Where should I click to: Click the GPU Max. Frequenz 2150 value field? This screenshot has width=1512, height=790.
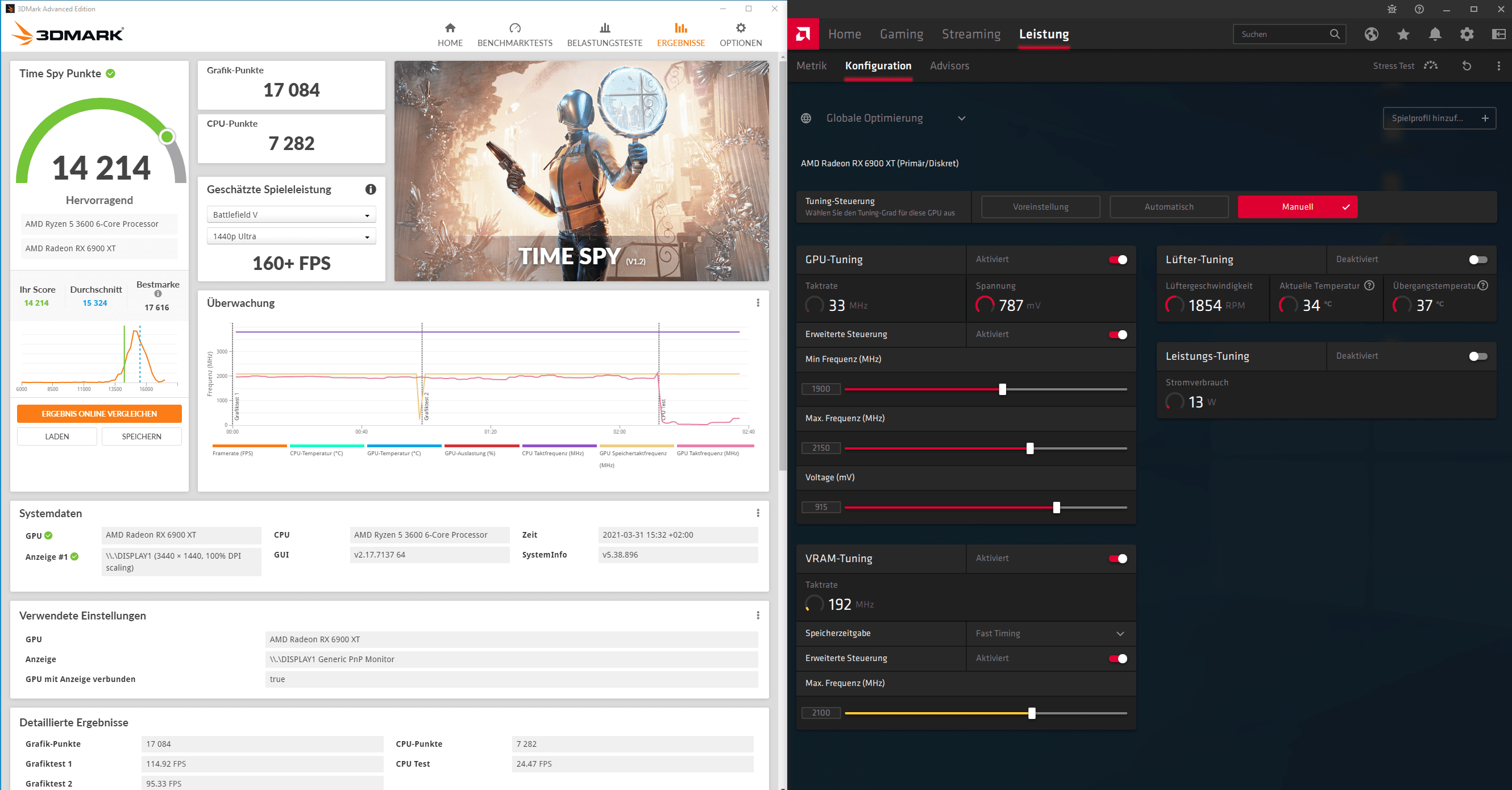(x=821, y=448)
